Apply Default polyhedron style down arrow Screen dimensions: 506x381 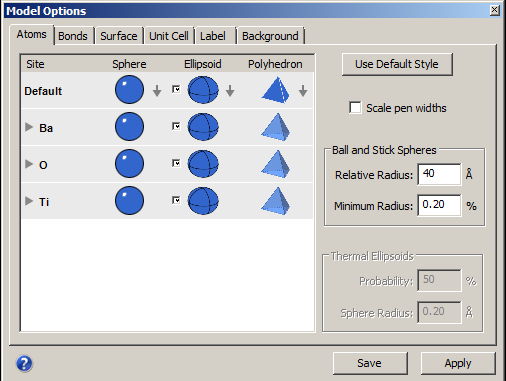303,91
